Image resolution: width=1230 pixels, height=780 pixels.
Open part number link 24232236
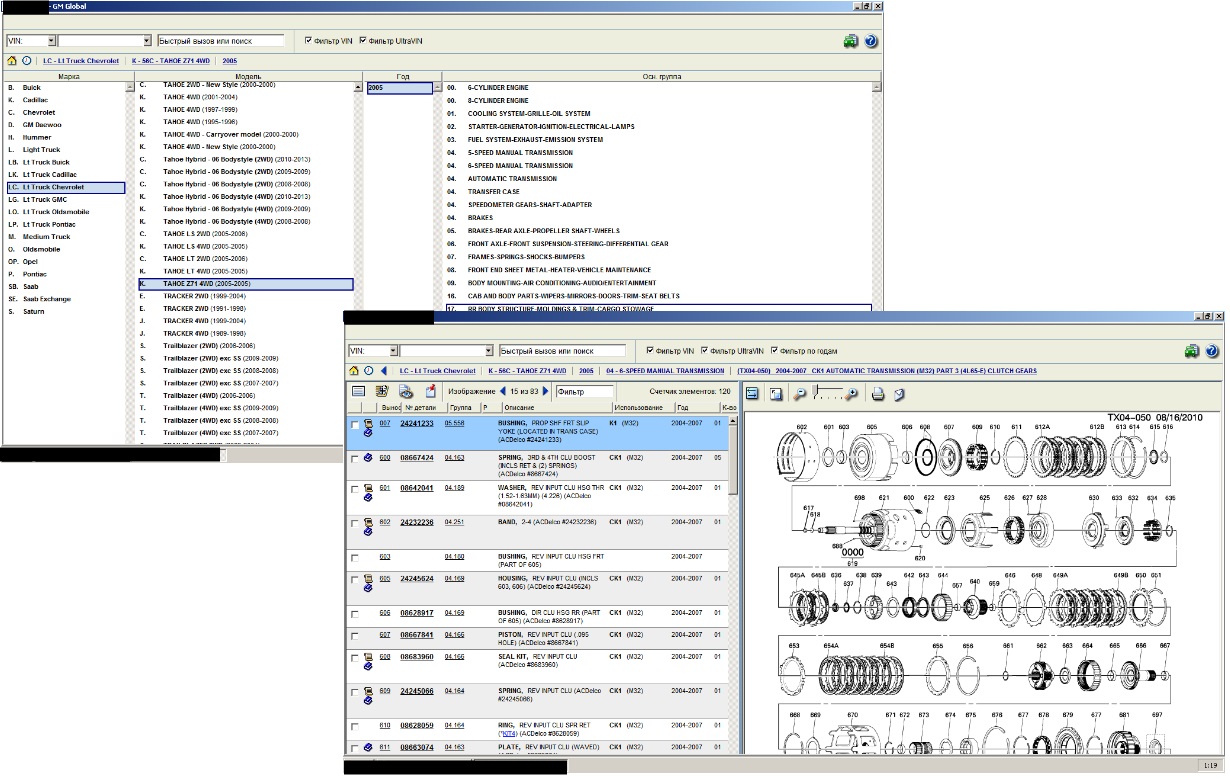(417, 522)
